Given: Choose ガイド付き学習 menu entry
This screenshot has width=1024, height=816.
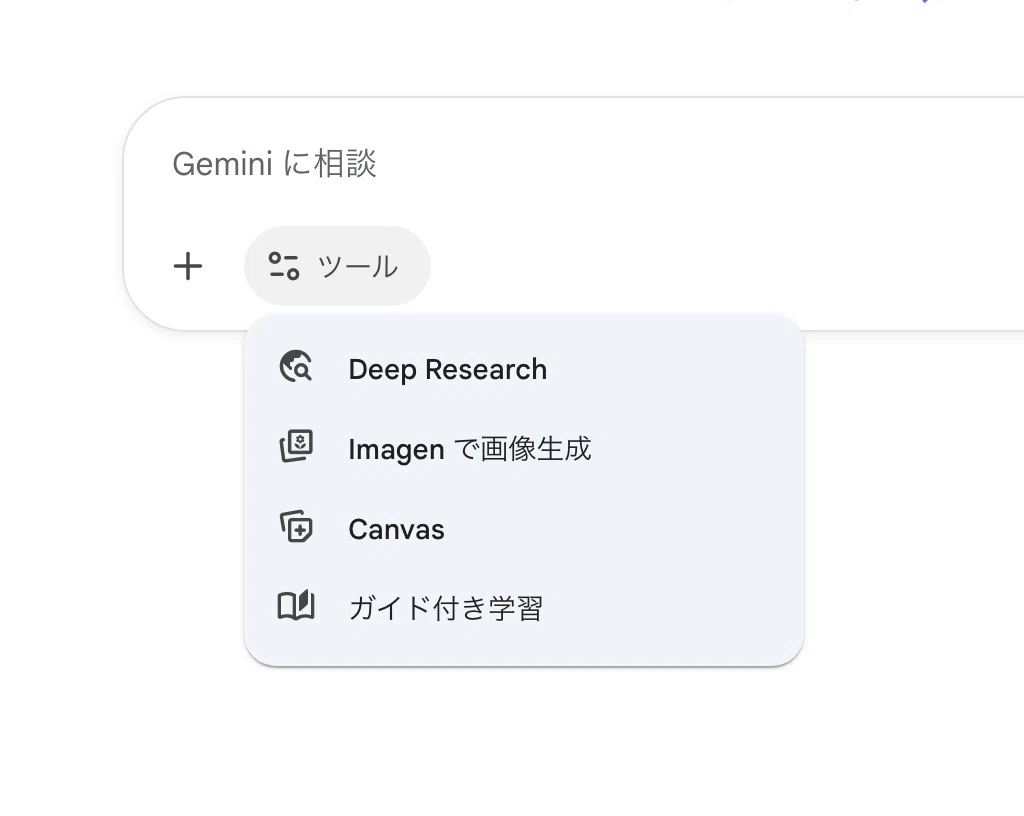Looking at the screenshot, I should (524, 608).
